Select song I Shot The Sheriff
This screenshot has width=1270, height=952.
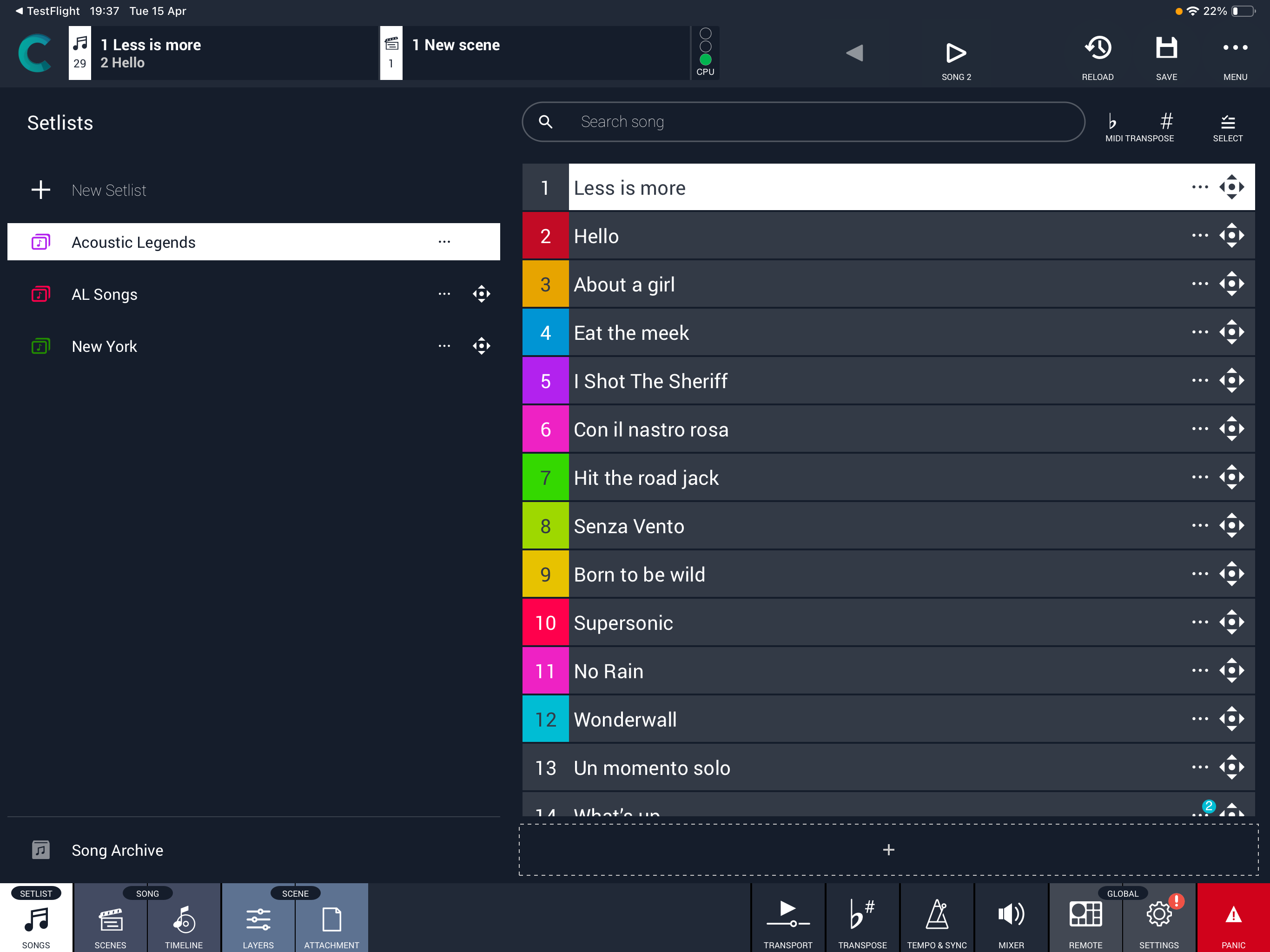(888, 380)
